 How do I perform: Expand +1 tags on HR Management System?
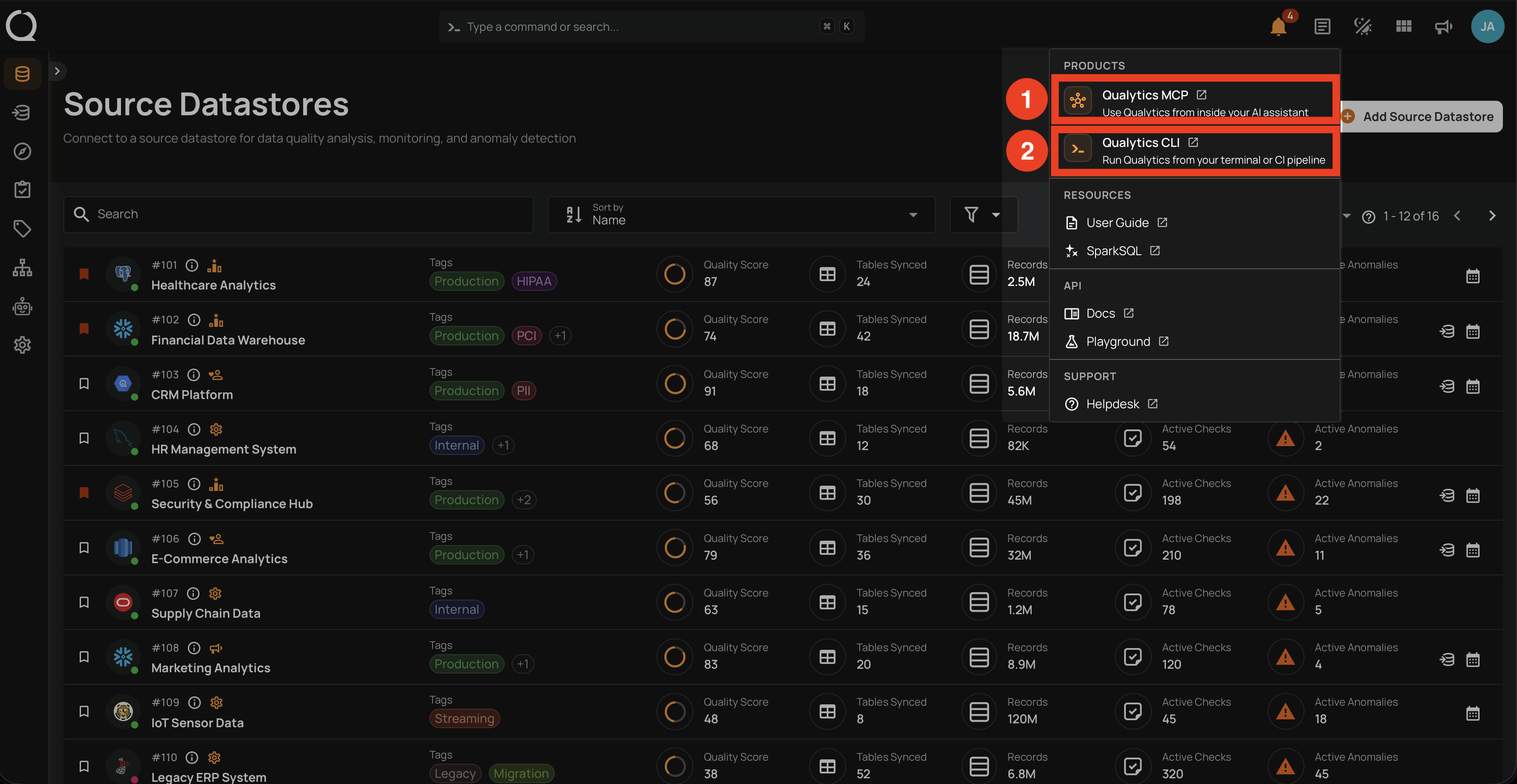[x=503, y=445]
